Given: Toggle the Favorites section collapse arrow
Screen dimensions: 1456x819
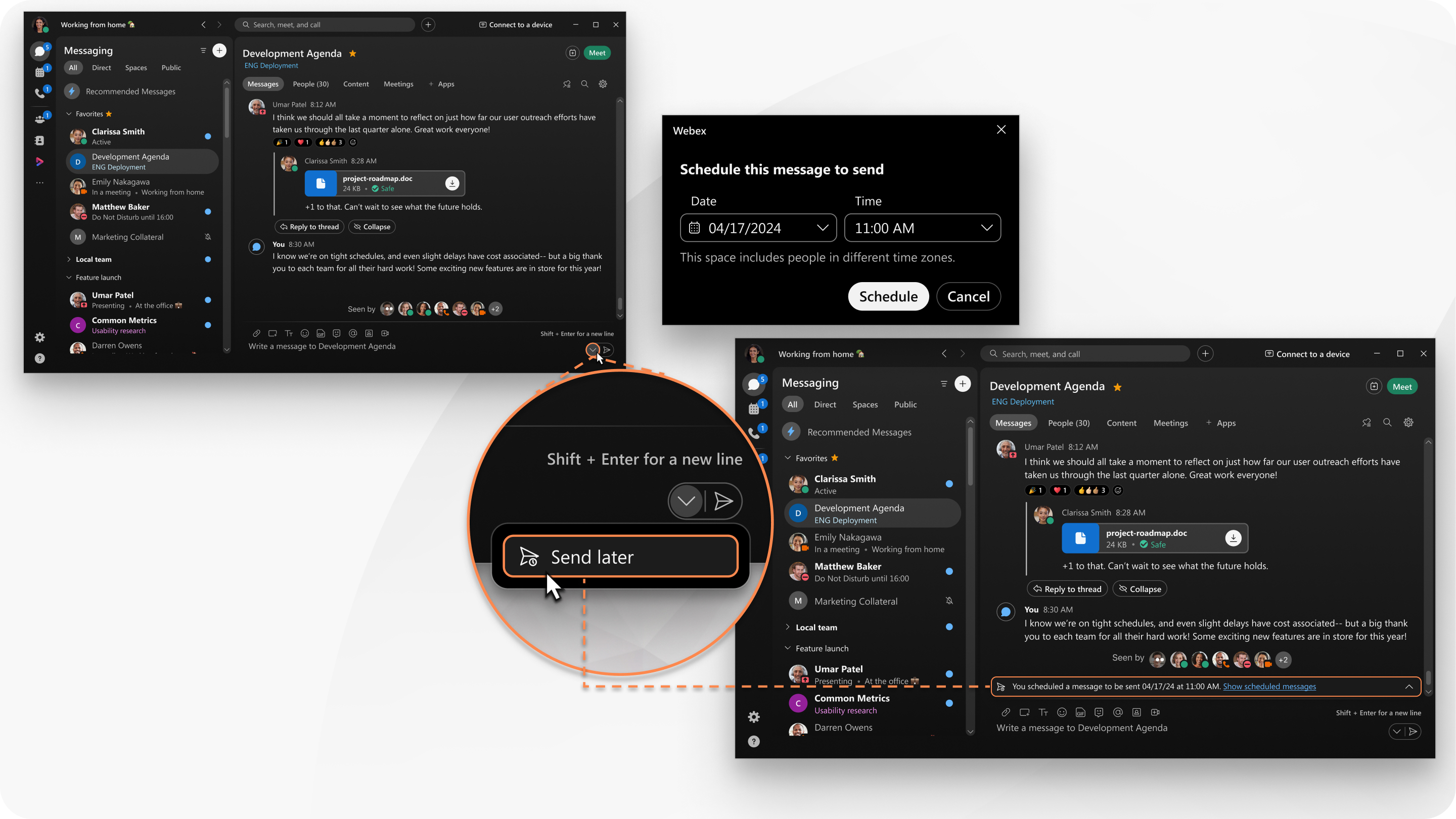Looking at the screenshot, I should point(70,113).
